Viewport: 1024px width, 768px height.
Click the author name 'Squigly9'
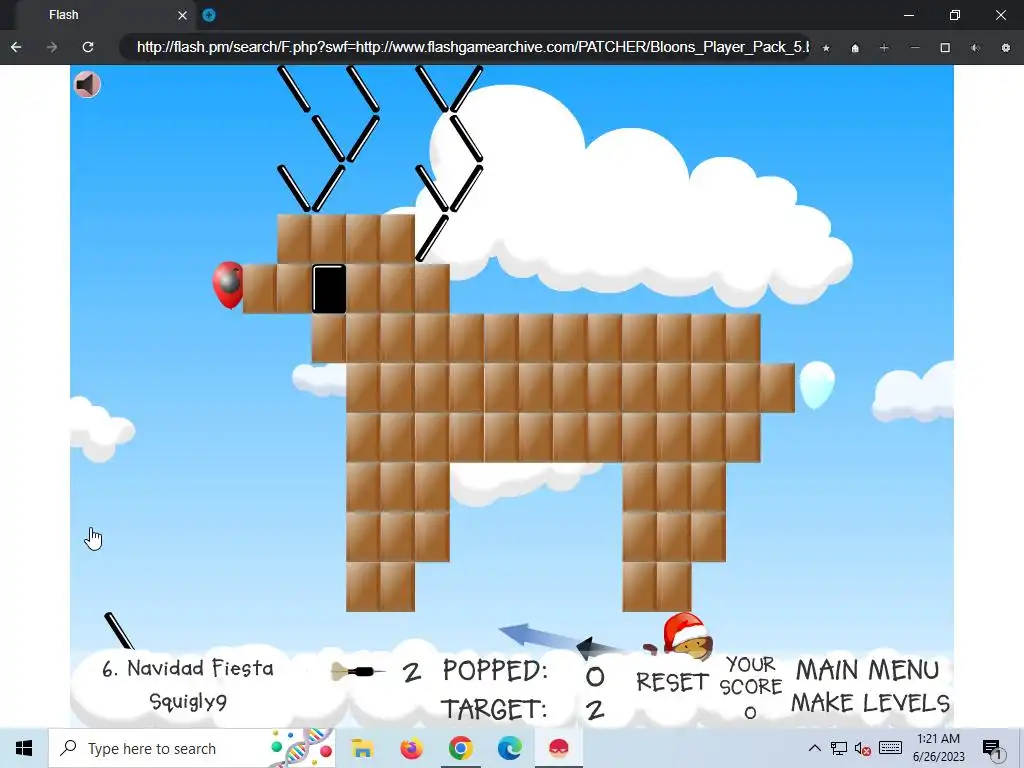[188, 701]
